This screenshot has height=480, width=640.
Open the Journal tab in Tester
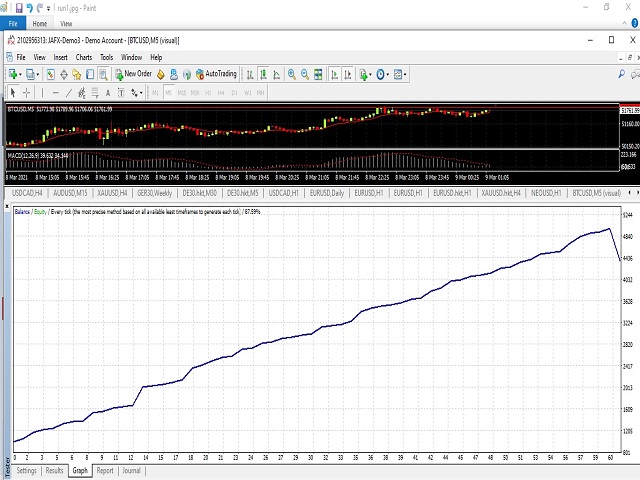coord(132,470)
